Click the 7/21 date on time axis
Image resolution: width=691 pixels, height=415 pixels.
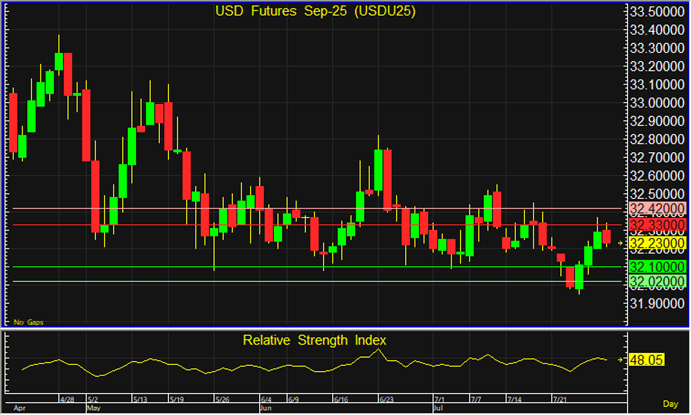560,398
